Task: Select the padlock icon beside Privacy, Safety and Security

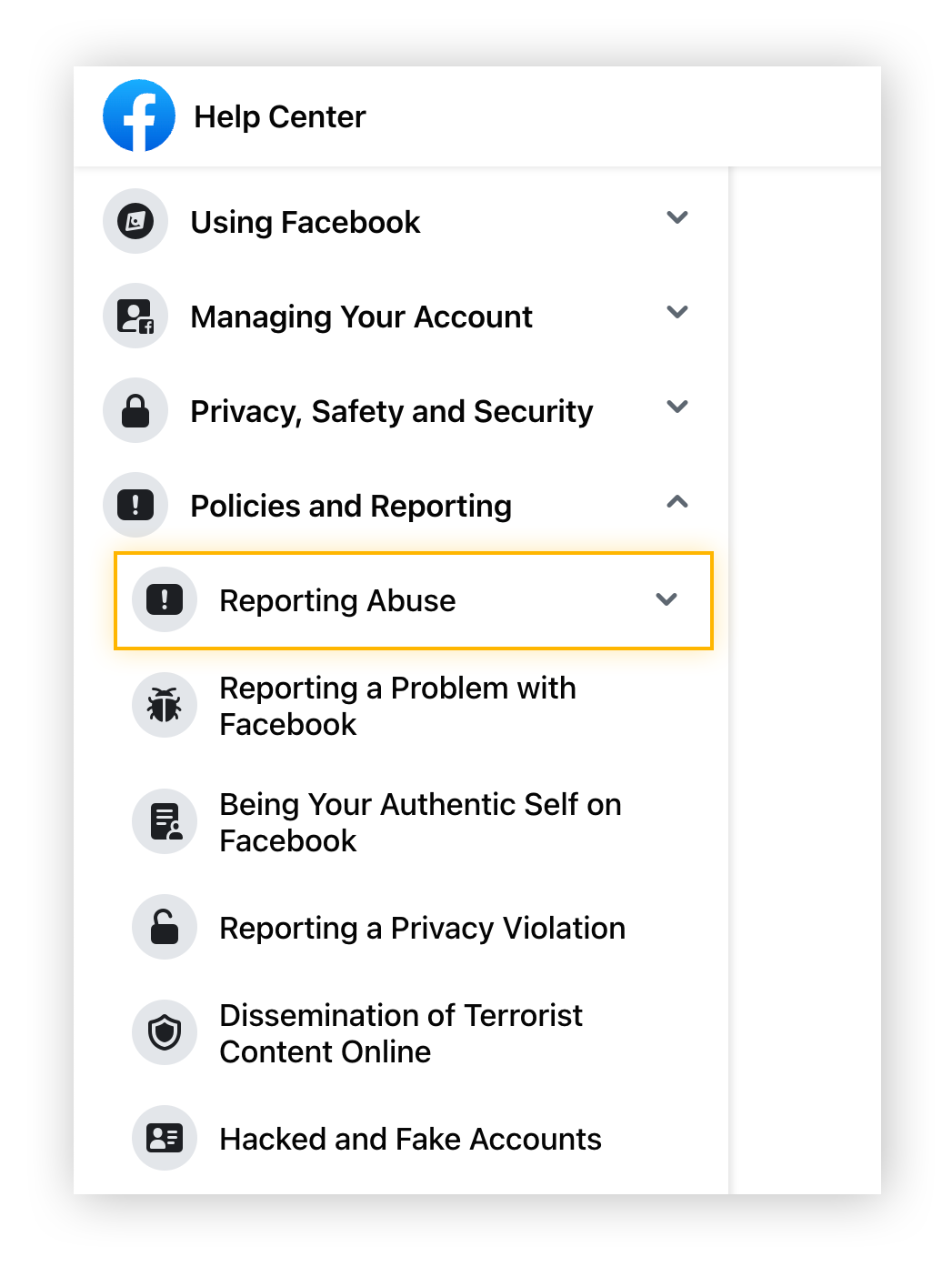Action: [135, 410]
